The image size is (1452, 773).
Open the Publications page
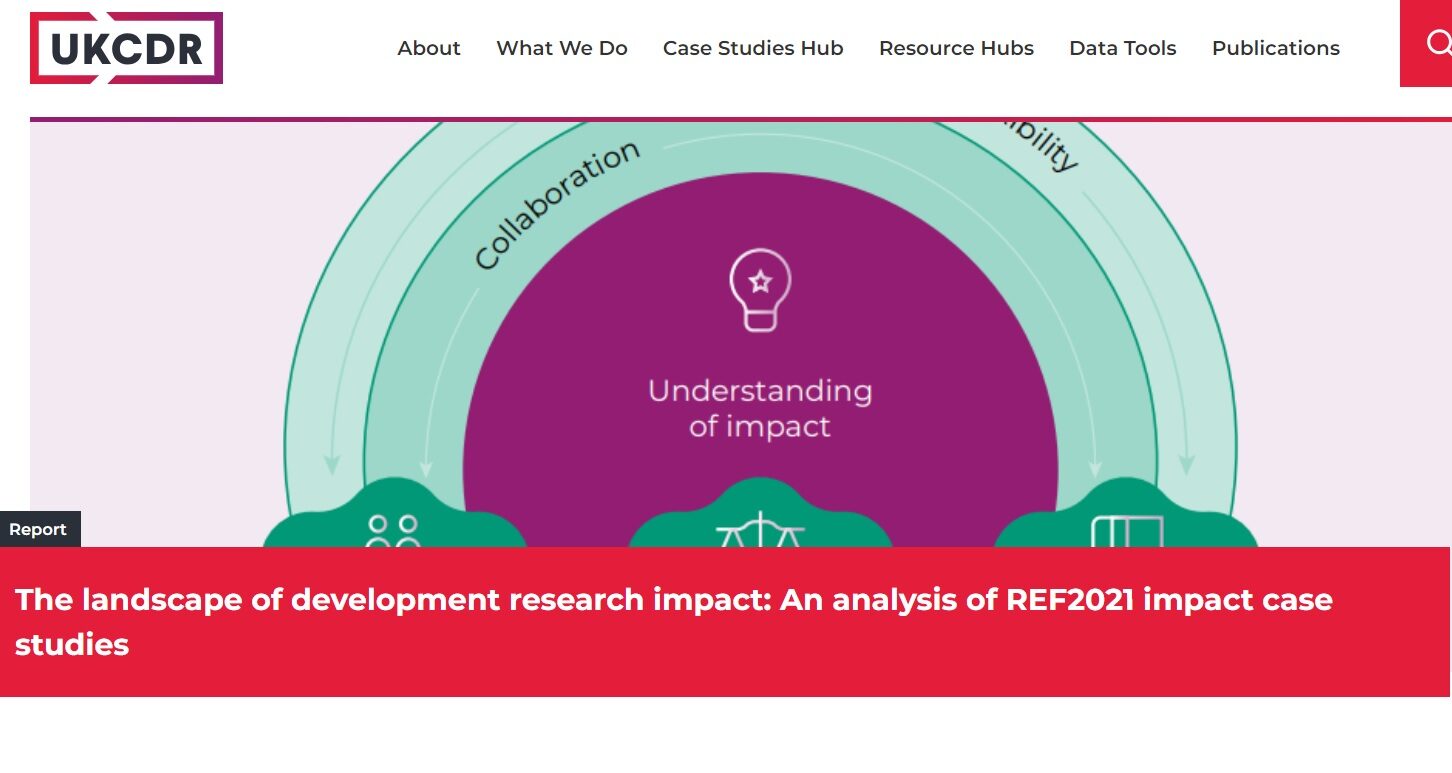pos(1275,48)
